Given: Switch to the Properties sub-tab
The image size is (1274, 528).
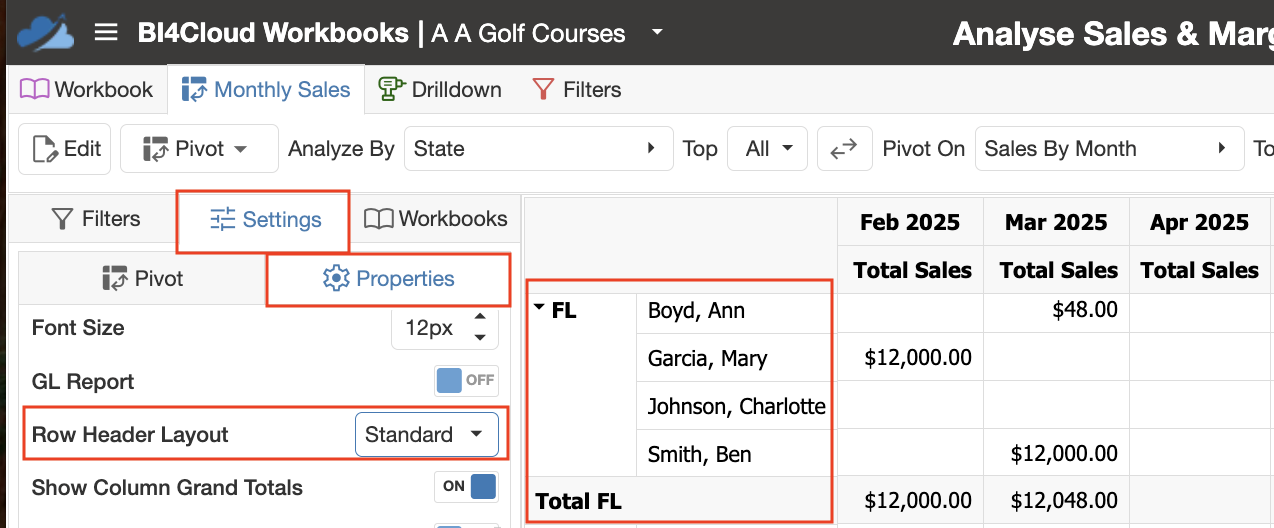Looking at the screenshot, I should coord(389,279).
